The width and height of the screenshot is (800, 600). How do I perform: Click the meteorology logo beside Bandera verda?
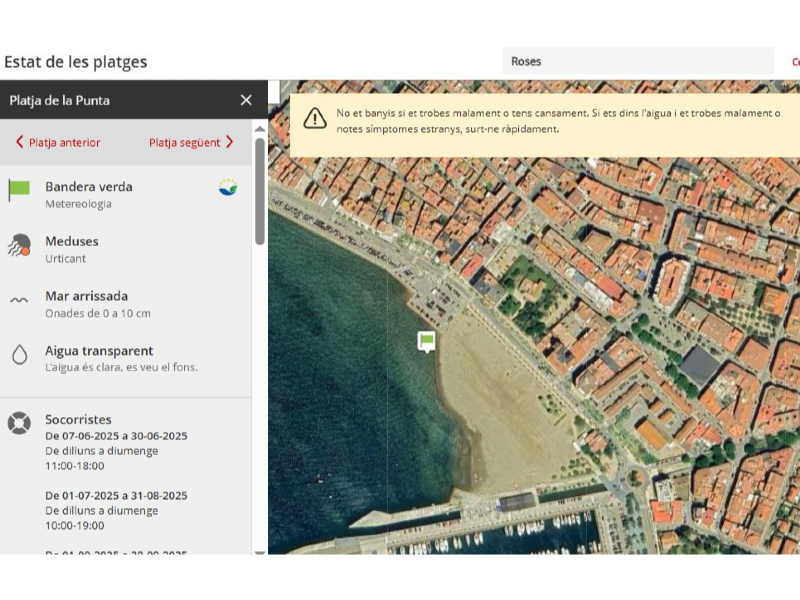pyautogui.click(x=228, y=187)
